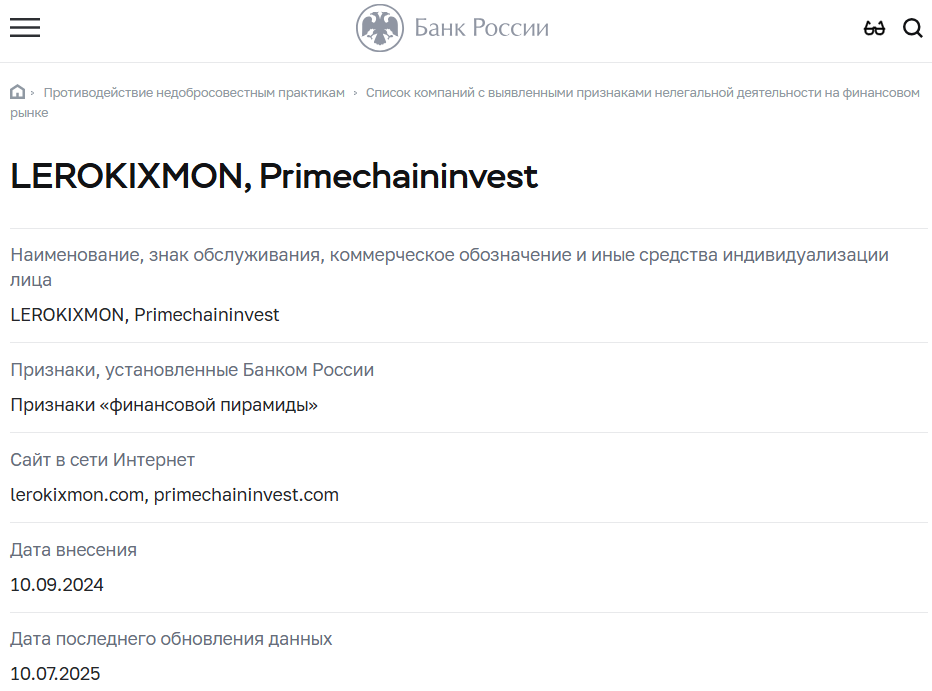Click the chevron after the home icon
Image resolution: width=932 pixels, height=691 pixels.
(32, 93)
